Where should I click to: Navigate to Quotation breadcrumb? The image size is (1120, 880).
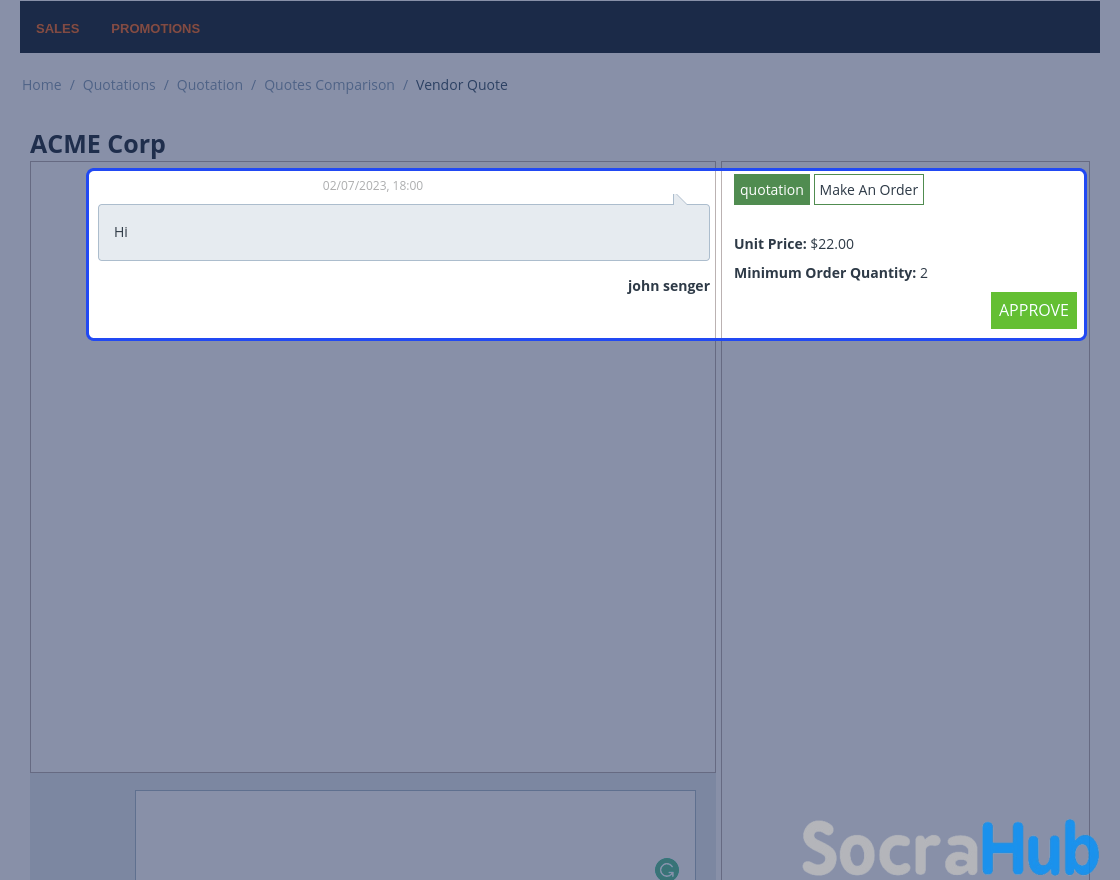click(x=210, y=85)
